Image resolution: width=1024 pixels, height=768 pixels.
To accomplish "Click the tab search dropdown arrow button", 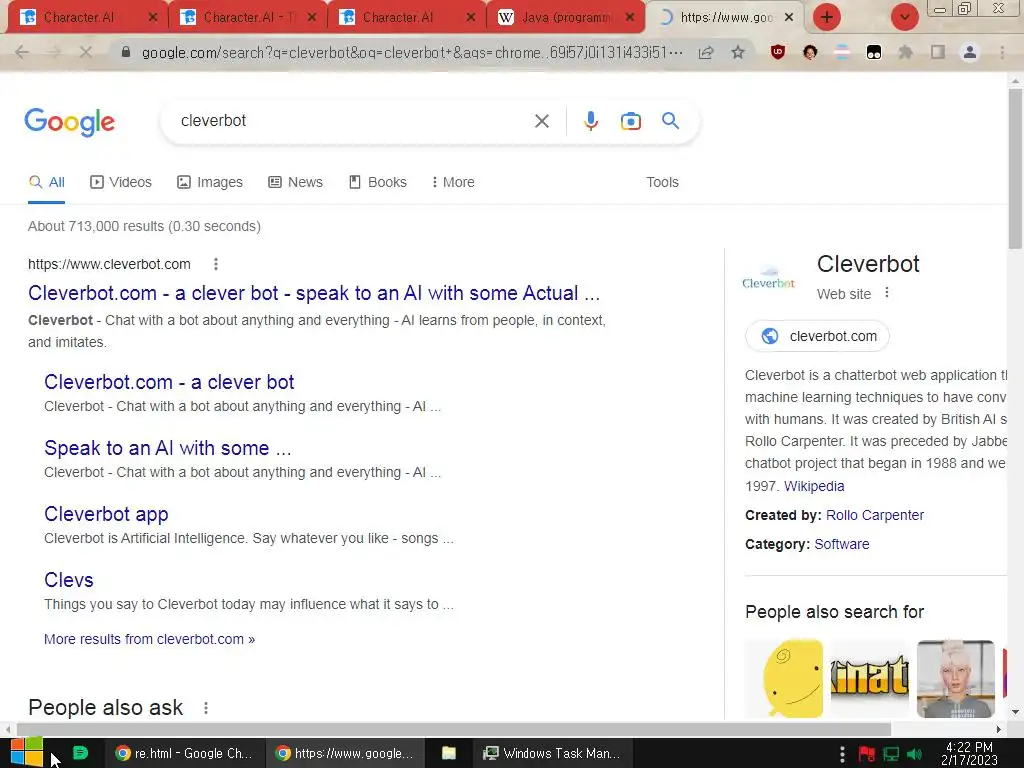I will pyautogui.click(x=904, y=17).
